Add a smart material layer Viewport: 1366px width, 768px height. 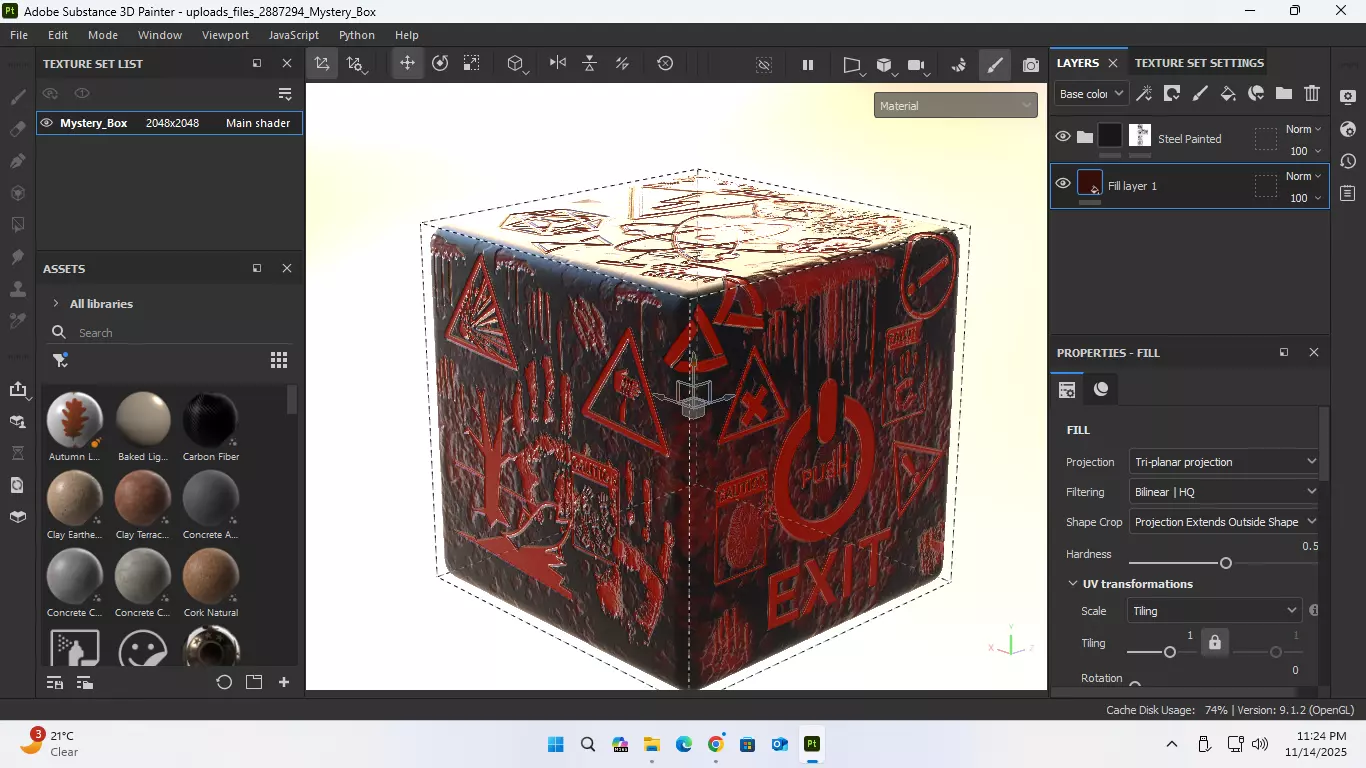coord(1256,93)
